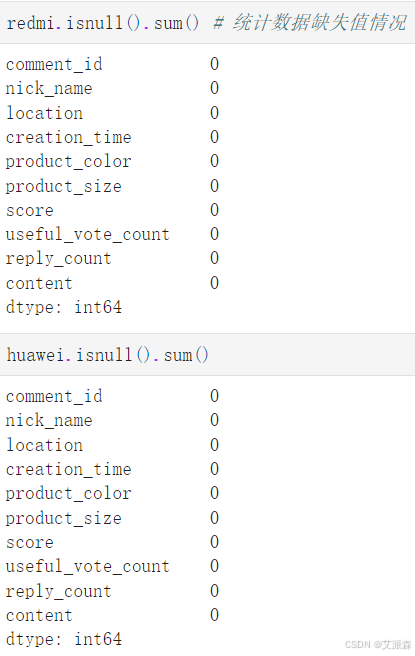Click dtype: int64 under huawei output
This screenshot has width=415, height=656.
pos(64,639)
